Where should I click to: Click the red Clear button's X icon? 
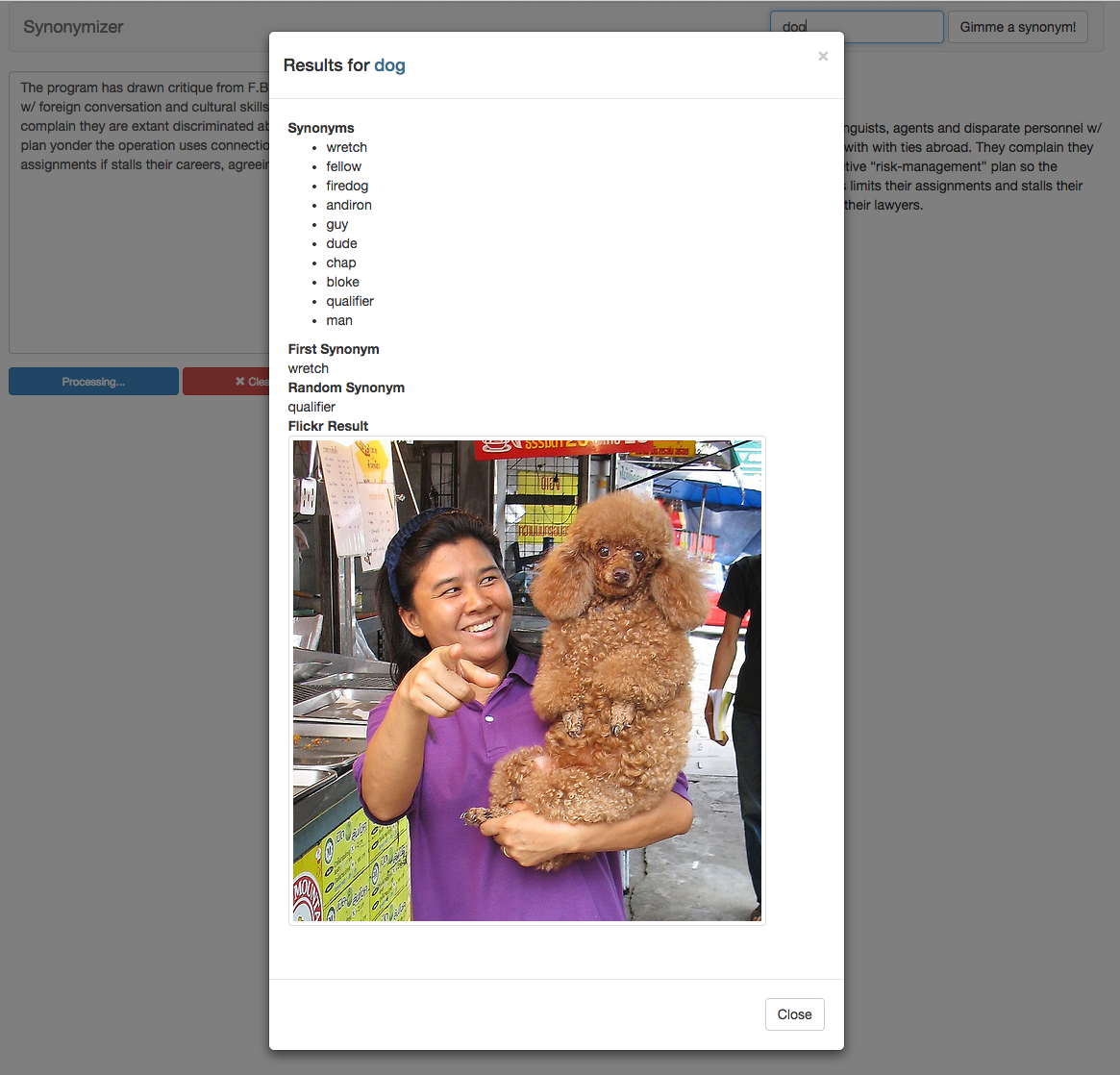pos(240,382)
